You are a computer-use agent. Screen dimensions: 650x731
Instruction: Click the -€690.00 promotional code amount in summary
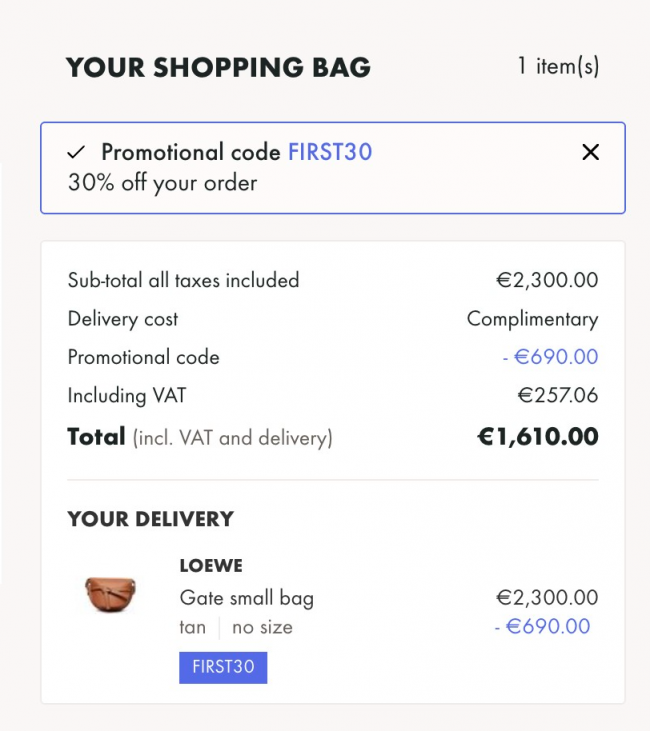point(550,357)
